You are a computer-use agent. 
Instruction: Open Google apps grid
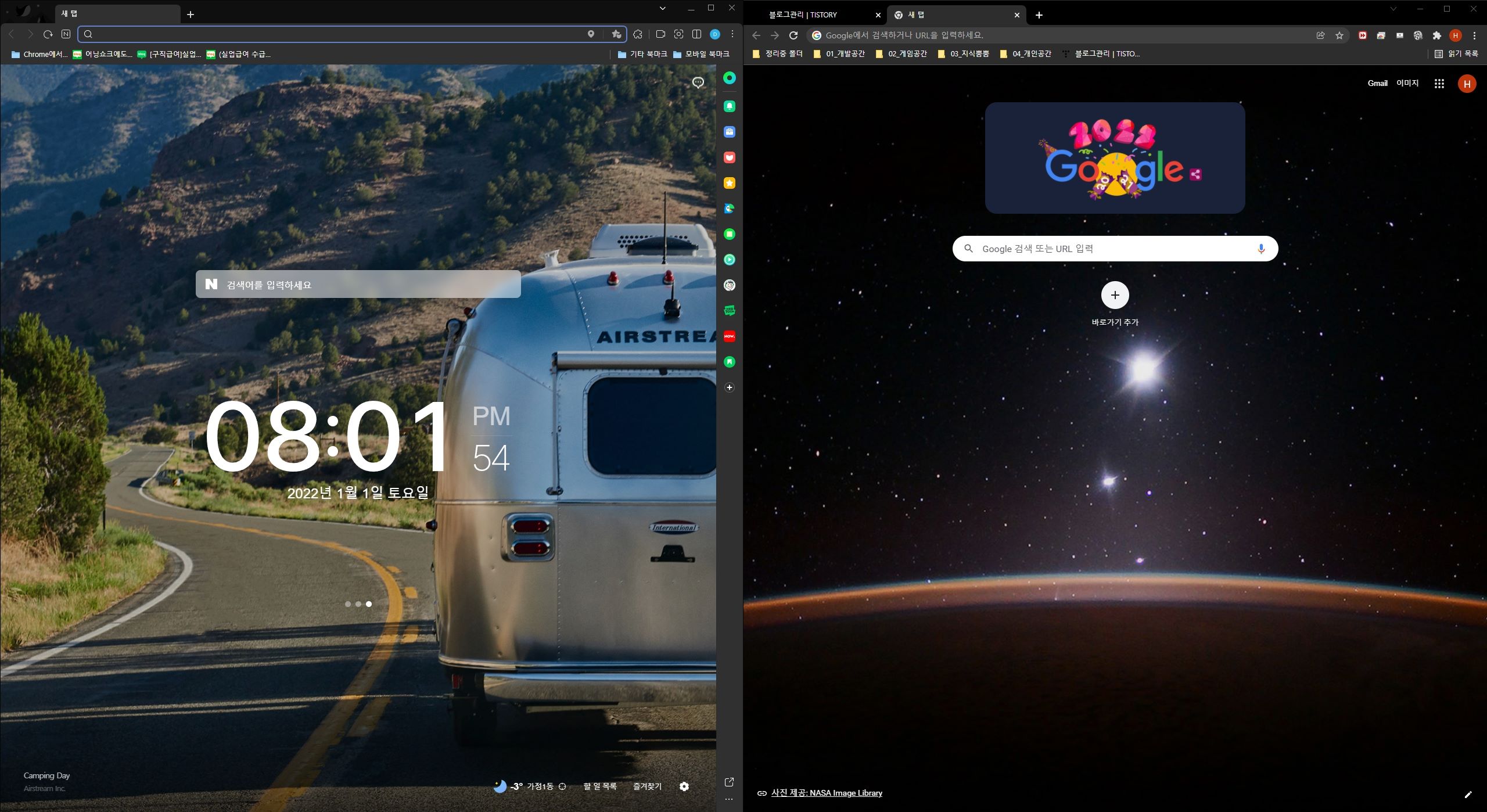click(1439, 84)
